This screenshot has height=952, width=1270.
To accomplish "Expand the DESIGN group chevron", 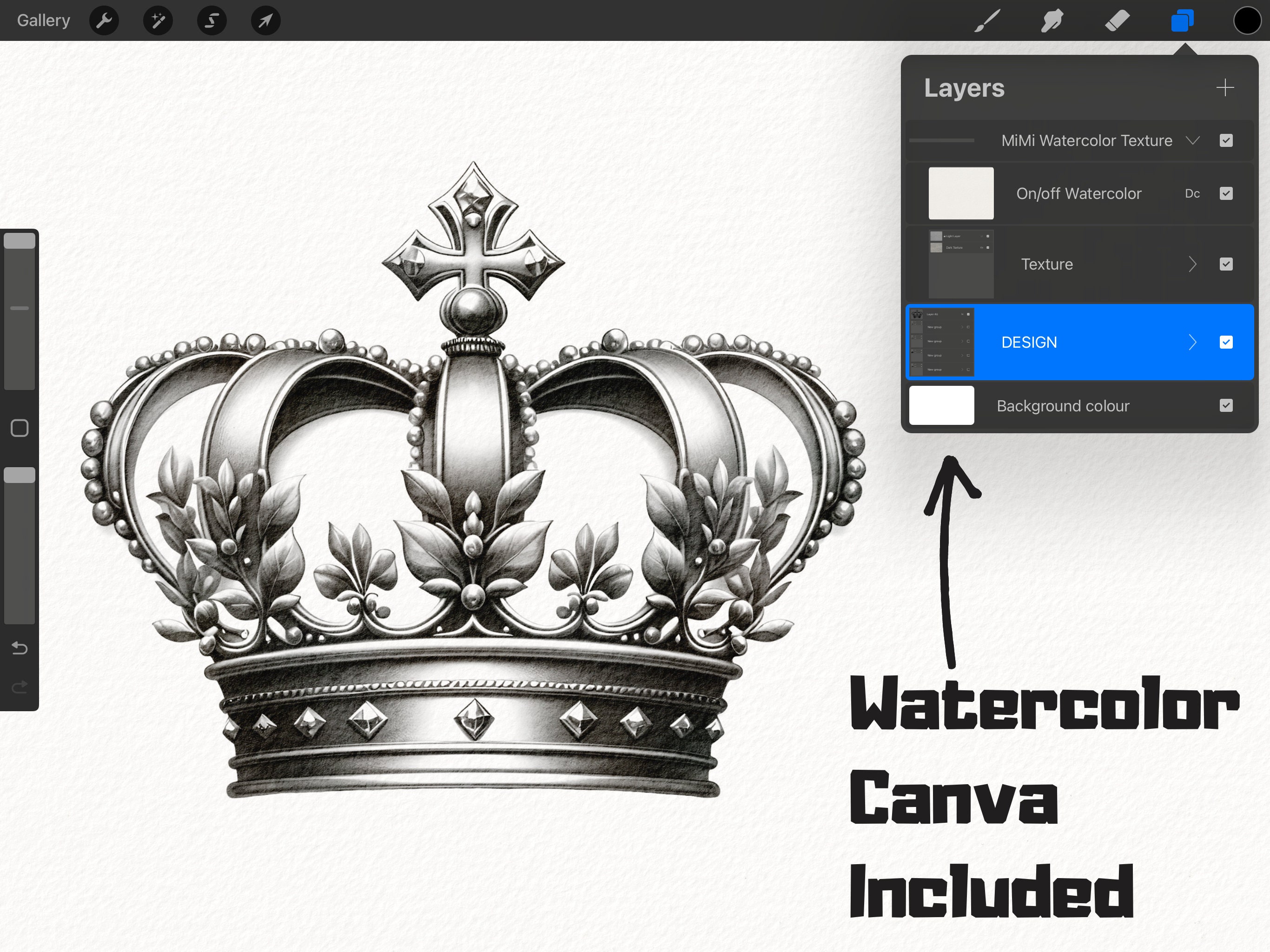I will click(x=1192, y=342).
